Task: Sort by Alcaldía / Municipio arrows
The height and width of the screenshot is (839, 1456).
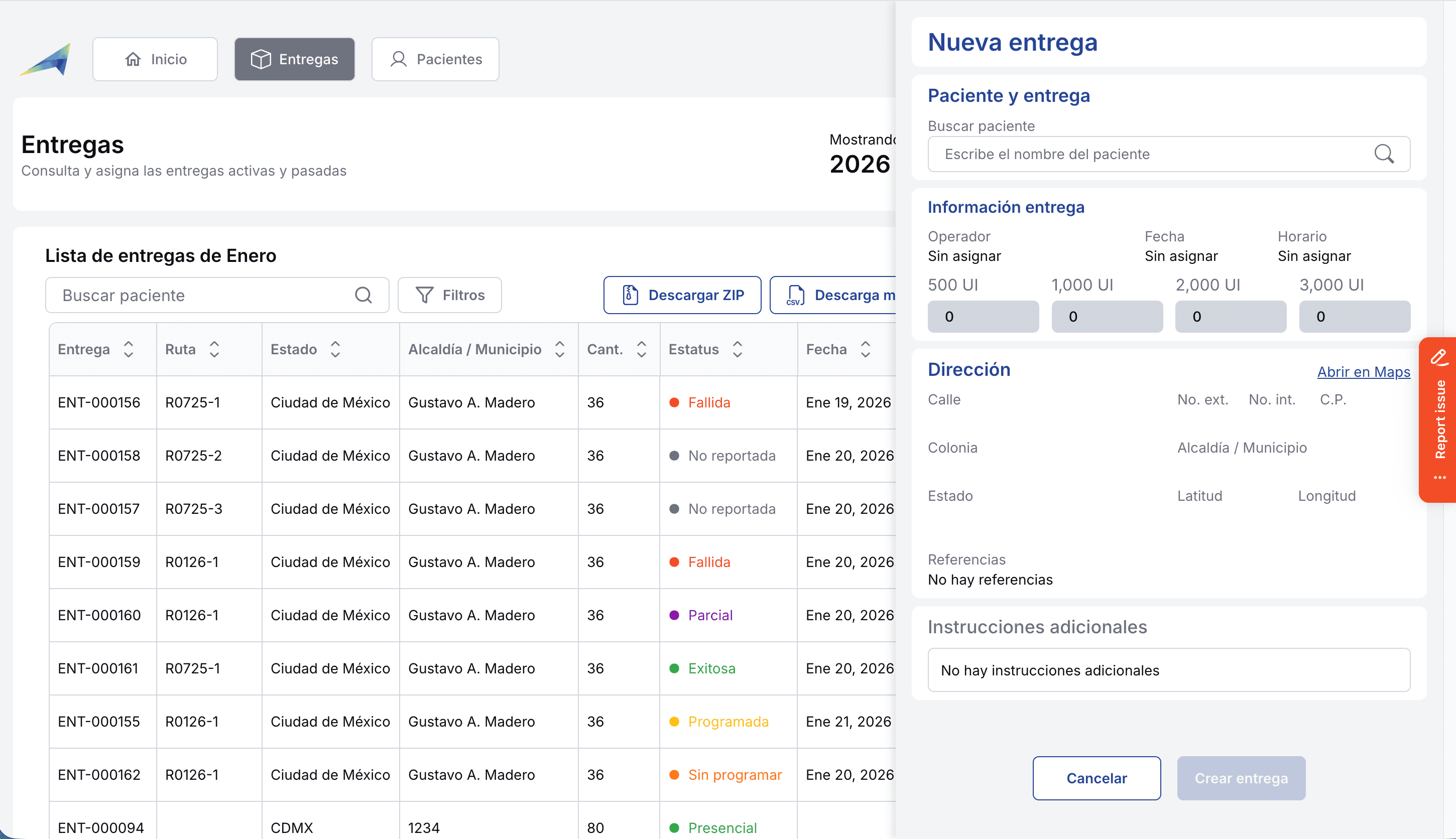Action: pos(559,349)
